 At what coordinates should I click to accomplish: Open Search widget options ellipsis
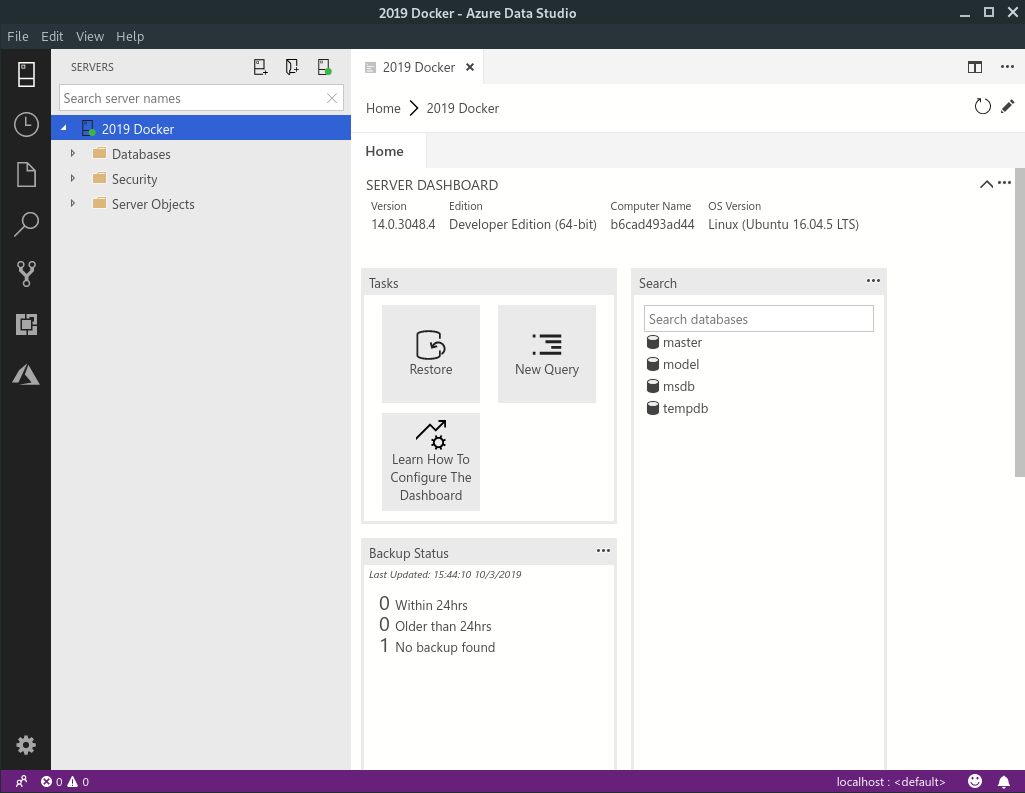pos(873,280)
